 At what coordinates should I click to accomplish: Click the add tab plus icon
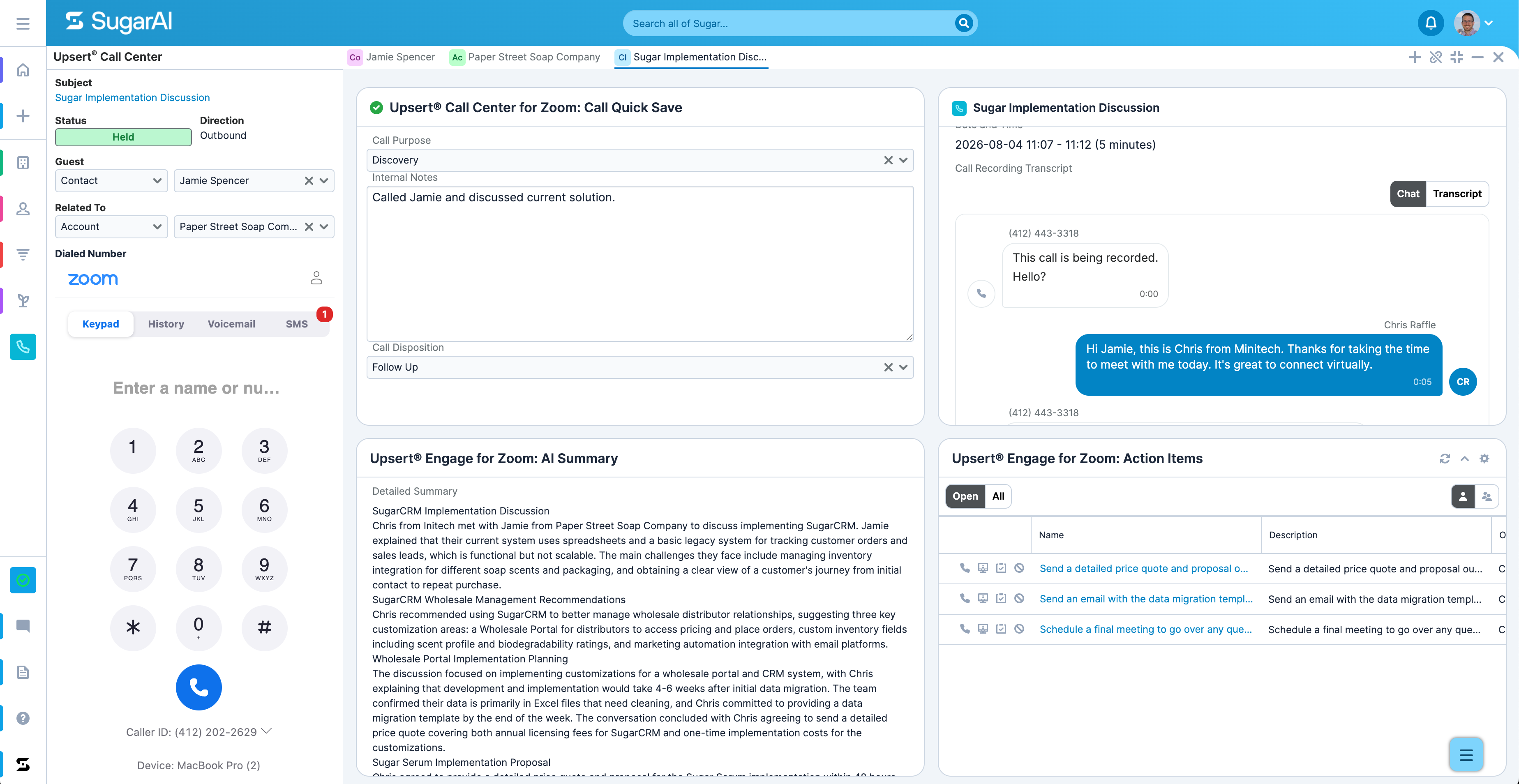tap(1415, 57)
